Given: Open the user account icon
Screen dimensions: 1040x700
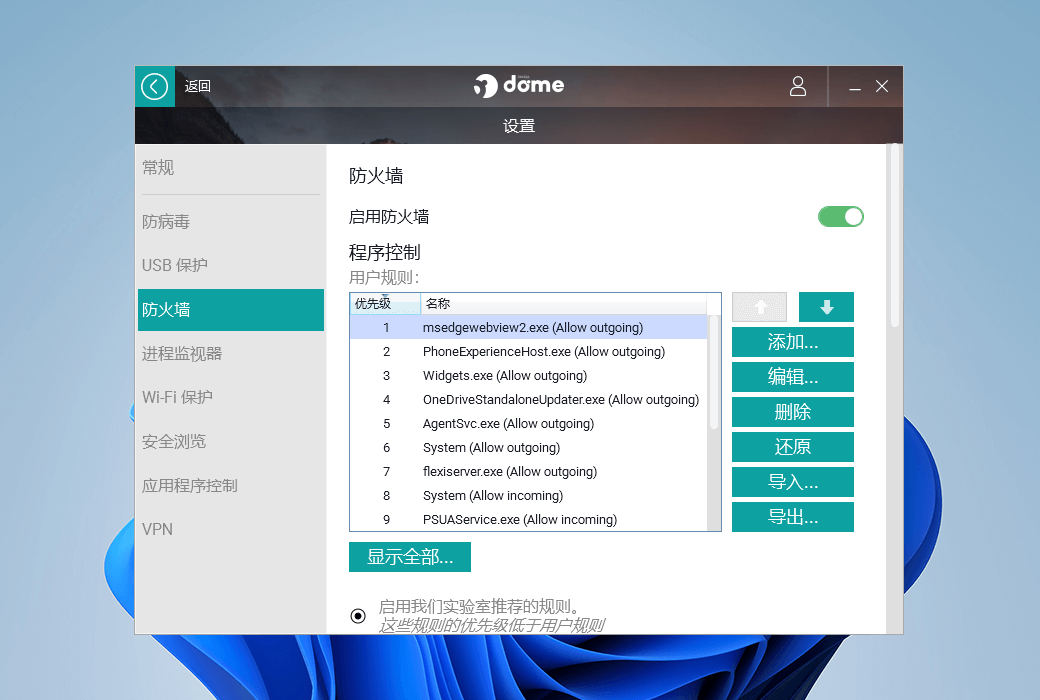Looking at the screenshot, I should click(797, 87).
